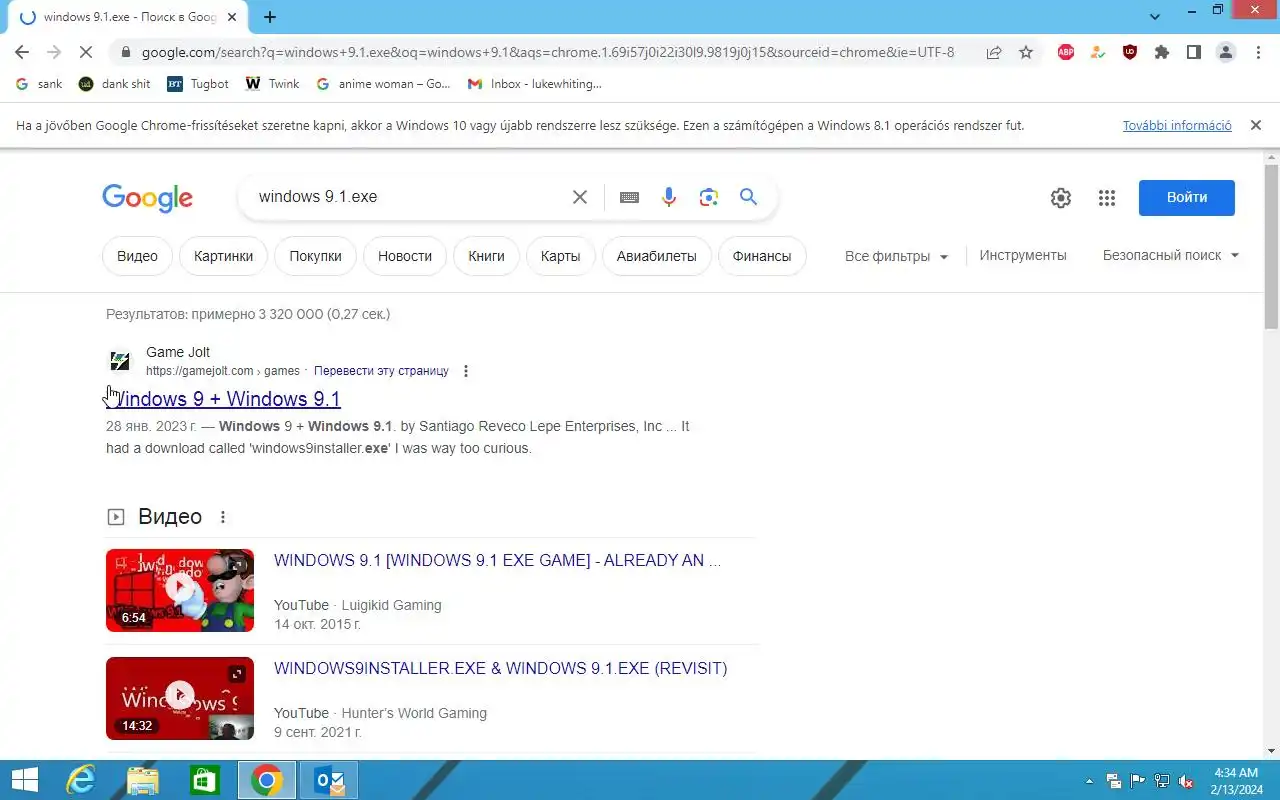Open the Tugbot bookmark
The height and width of the screenshot is (800, 1280).
coord(198,84)
